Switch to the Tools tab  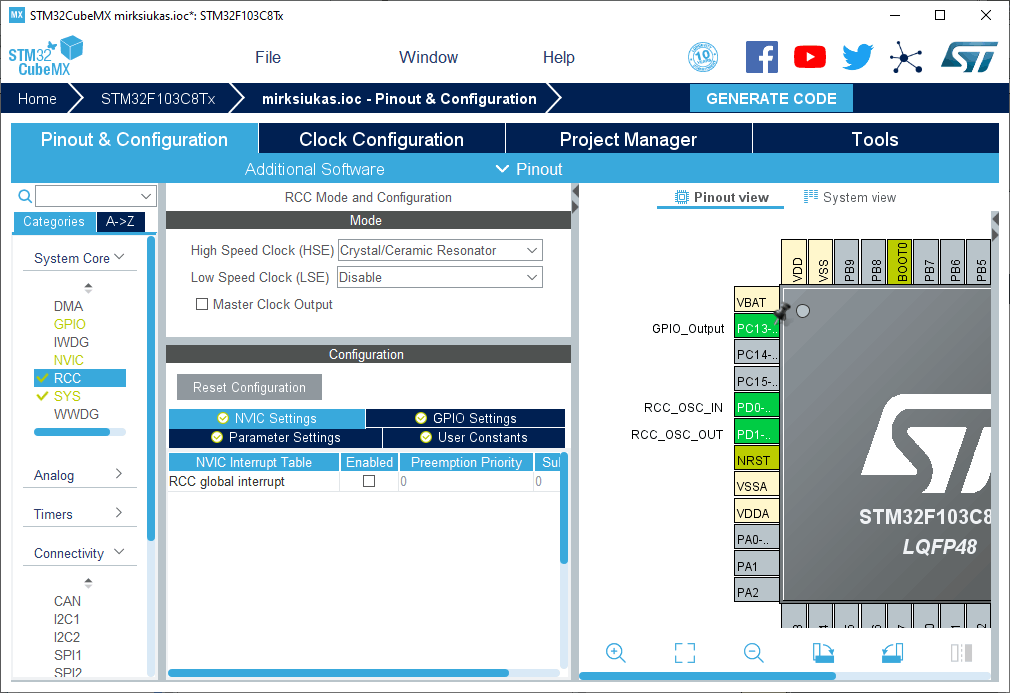(875, 139)
